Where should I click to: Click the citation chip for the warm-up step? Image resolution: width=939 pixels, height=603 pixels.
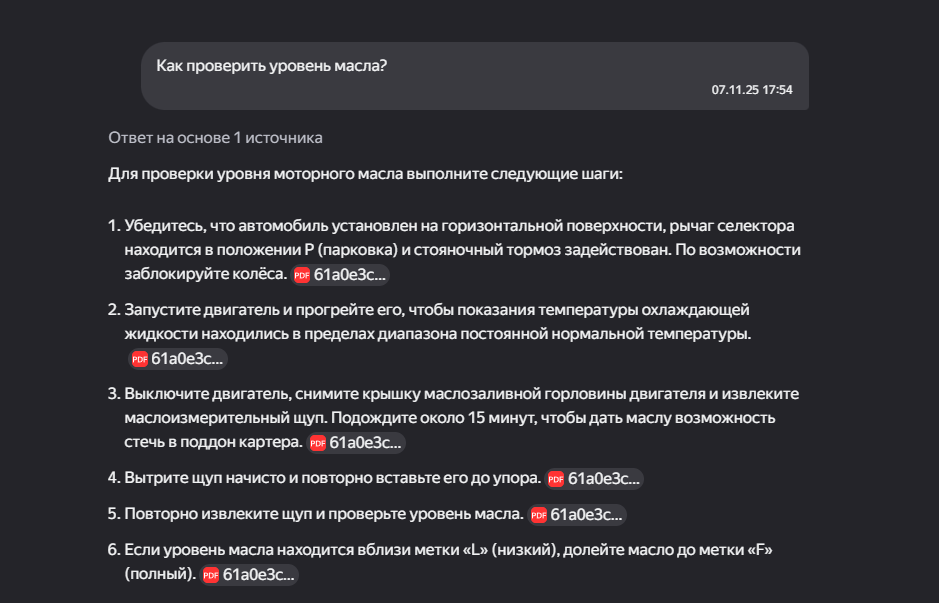180,357
